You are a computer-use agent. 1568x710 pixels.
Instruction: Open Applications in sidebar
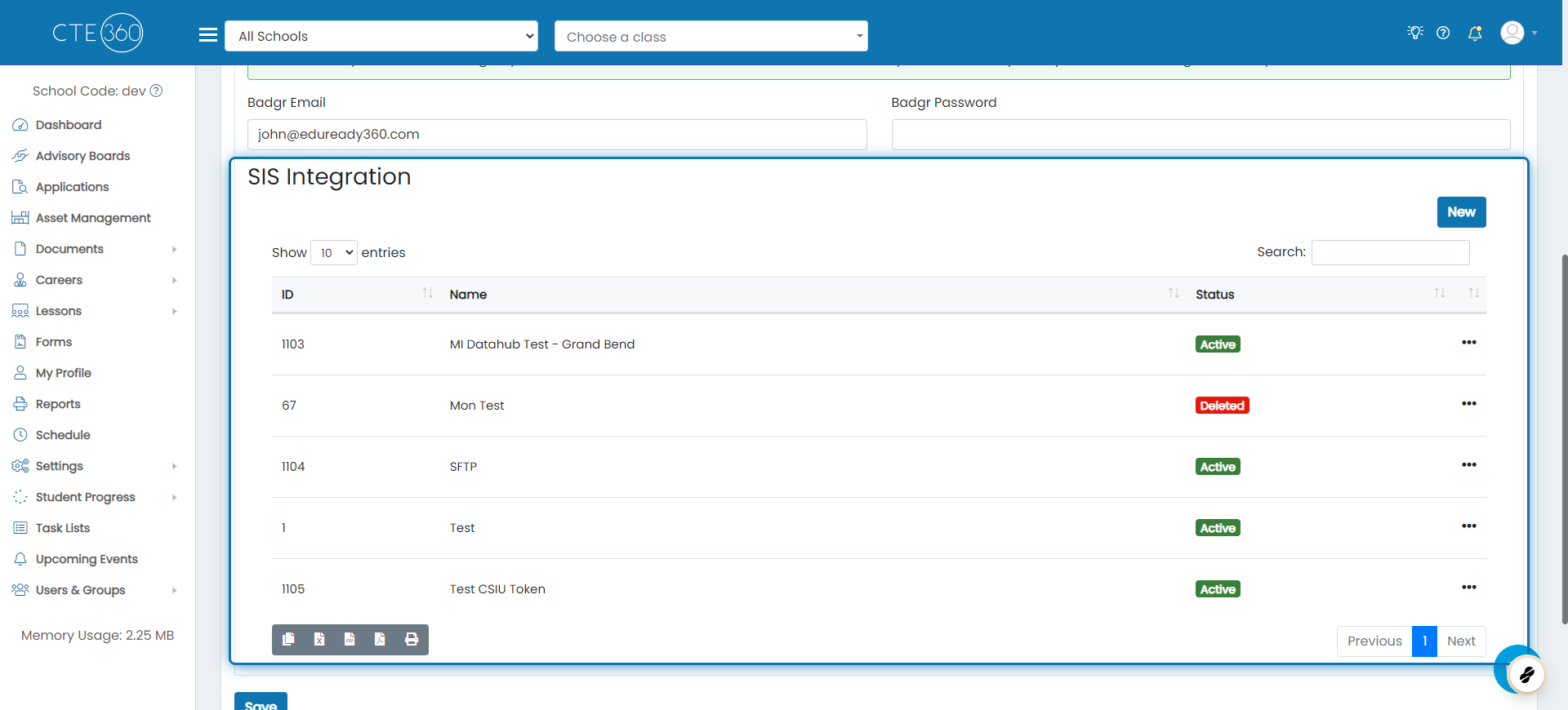coord(72,187)
